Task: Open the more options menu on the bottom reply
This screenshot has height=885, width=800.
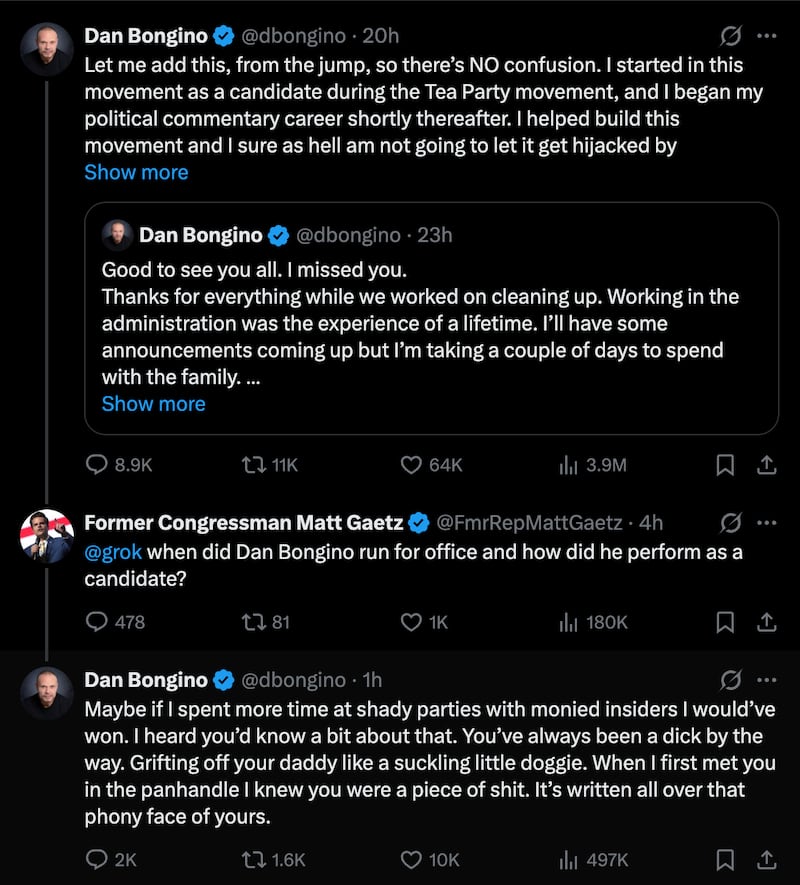Action: pos(768,679)
